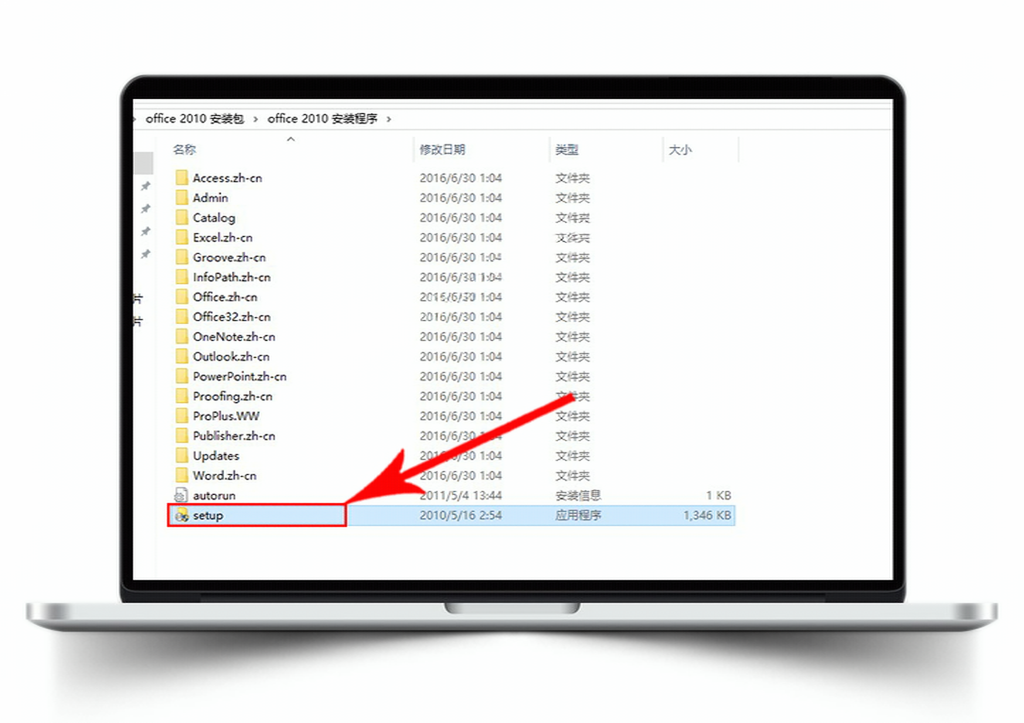Screen dimensions: 1024x723
Task: Click the autorun setup information file icon
Action: [x=182, y=495]
